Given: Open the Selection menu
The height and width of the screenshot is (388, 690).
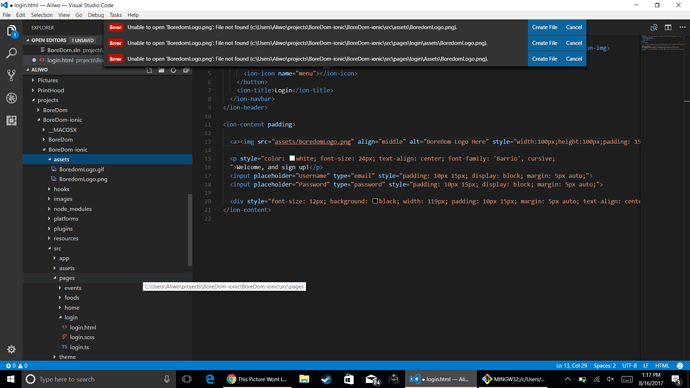Looking at the screenshot, I should coord(41,15).
